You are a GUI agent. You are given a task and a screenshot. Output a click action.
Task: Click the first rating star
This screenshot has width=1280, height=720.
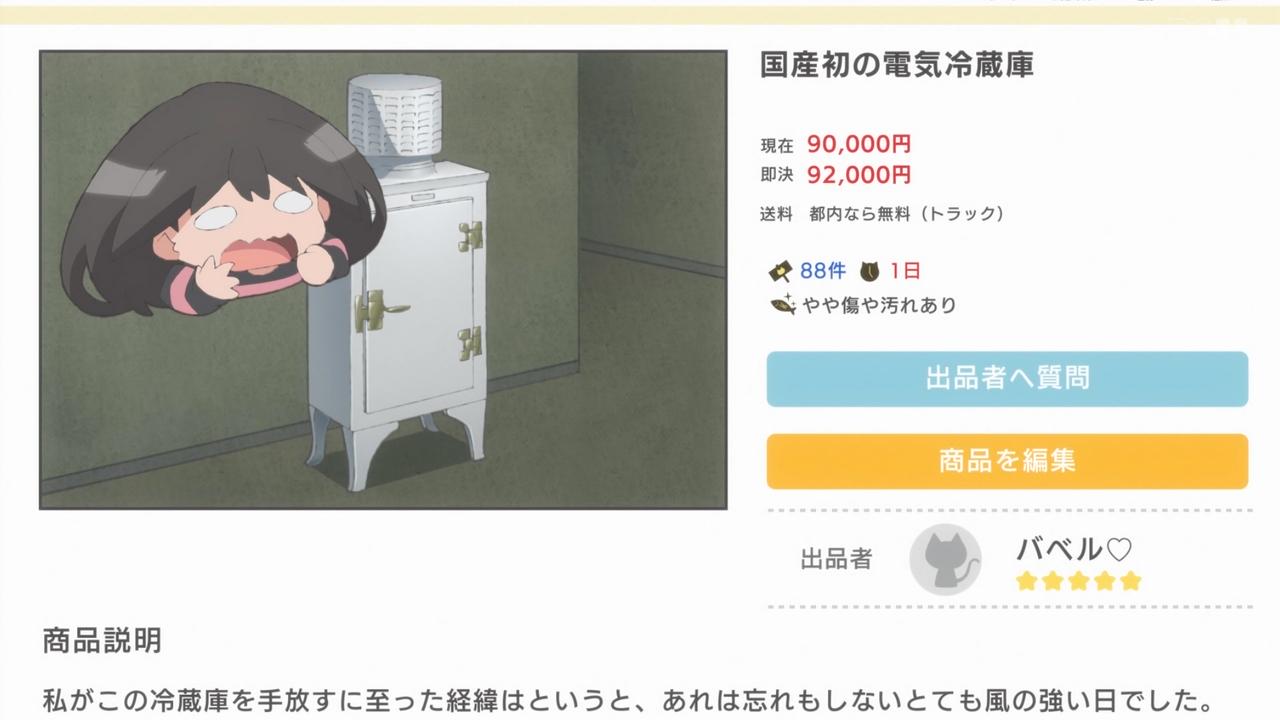pos(1026,581)
